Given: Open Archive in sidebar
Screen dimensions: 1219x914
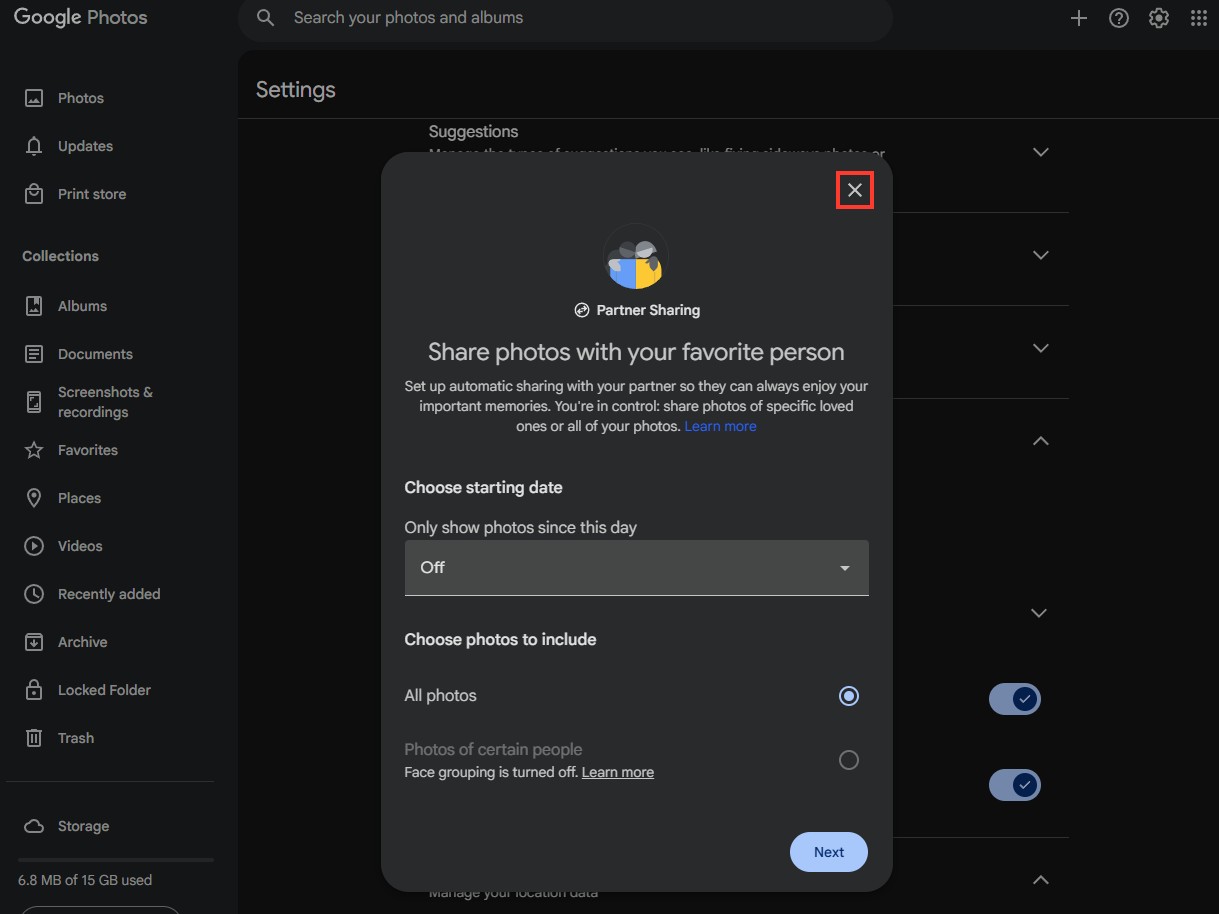Looking at the screenshot, I should [x=82, y=642].
